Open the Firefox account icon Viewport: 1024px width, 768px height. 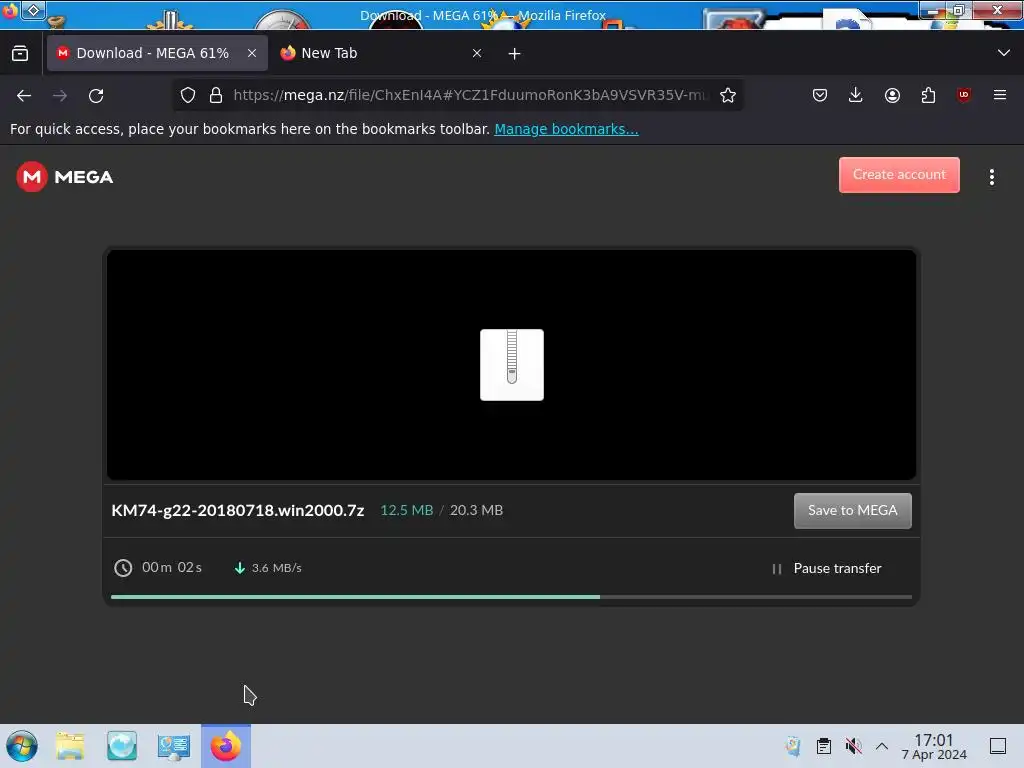[x=892, y=95]
